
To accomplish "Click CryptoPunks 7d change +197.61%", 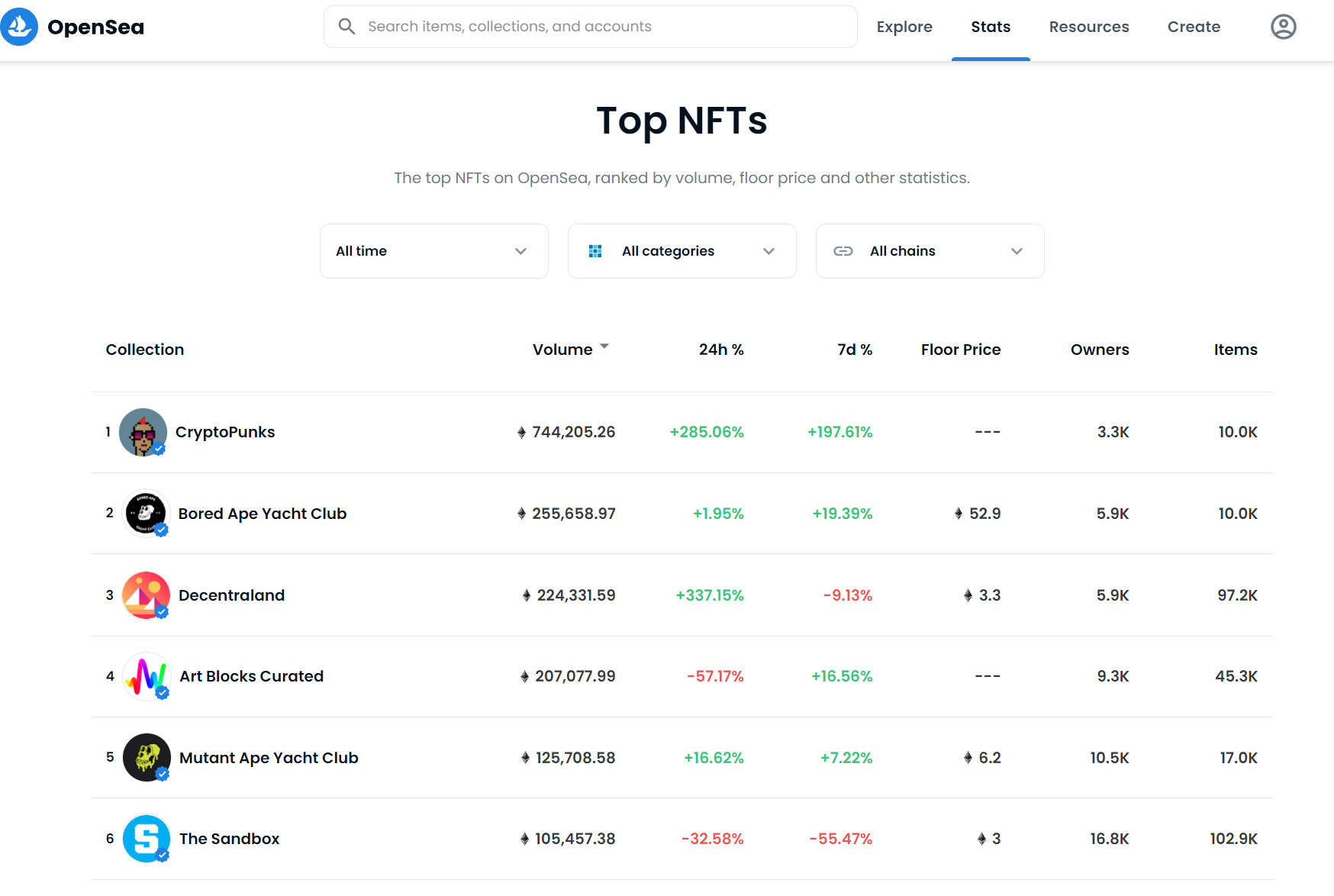I will (839, 432).
